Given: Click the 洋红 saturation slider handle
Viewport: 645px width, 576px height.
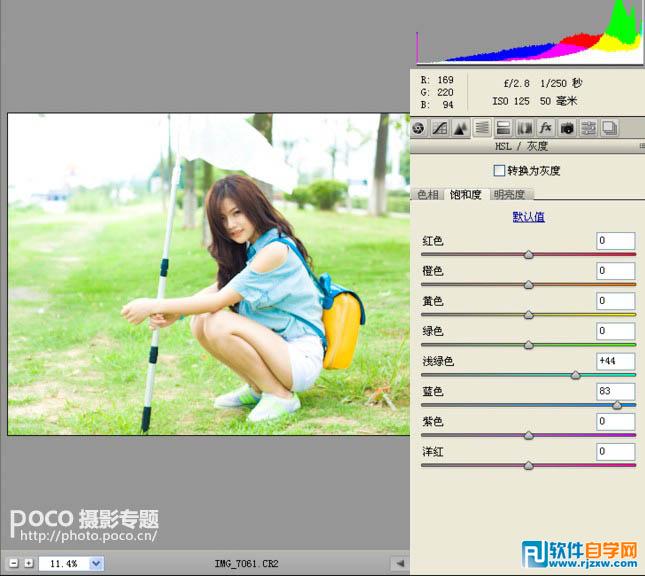Looking at the screenshot, I should click(529, 466).
